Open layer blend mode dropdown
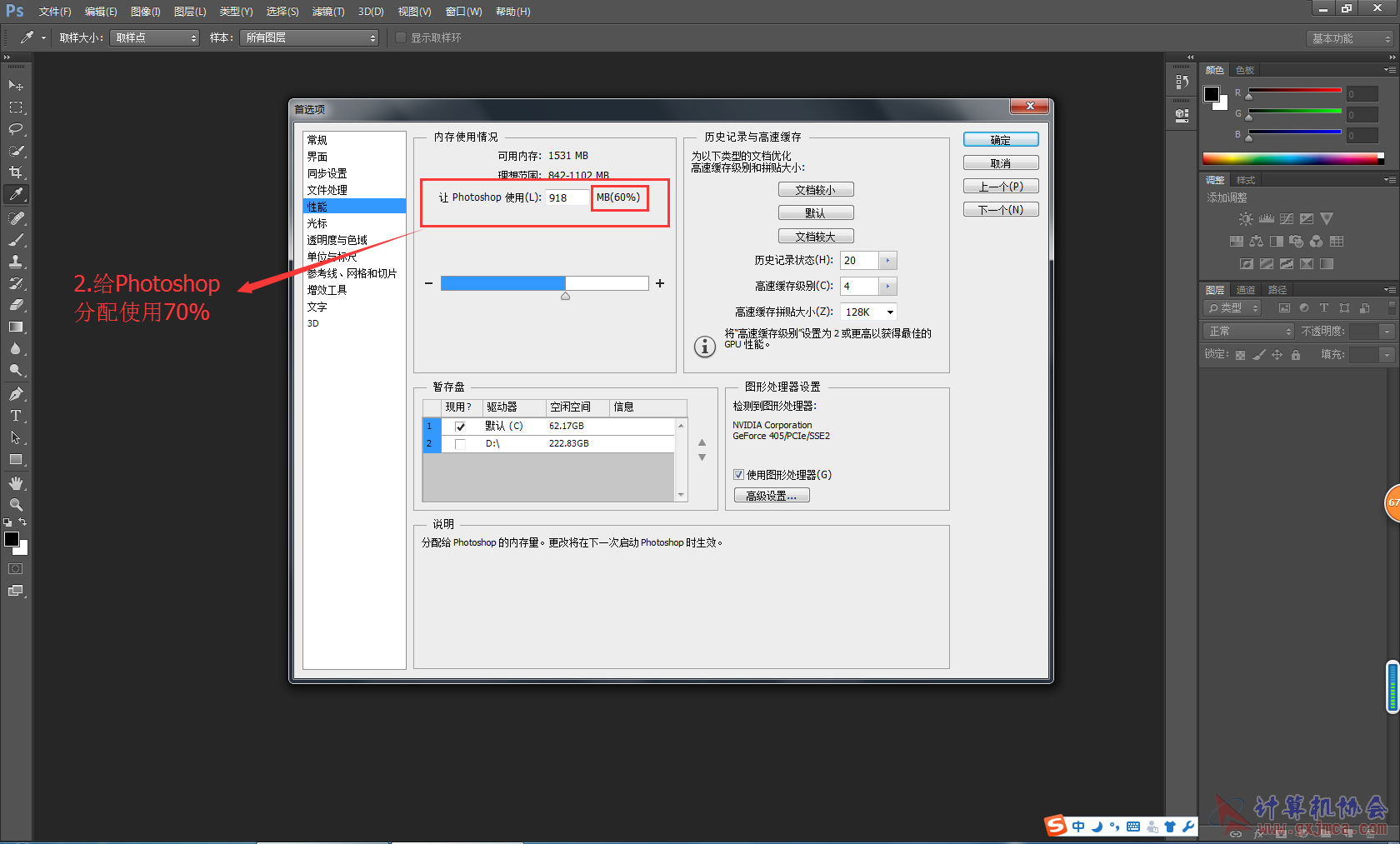The height and width of the screenshot is (844, 1400). coord(1249,332)
